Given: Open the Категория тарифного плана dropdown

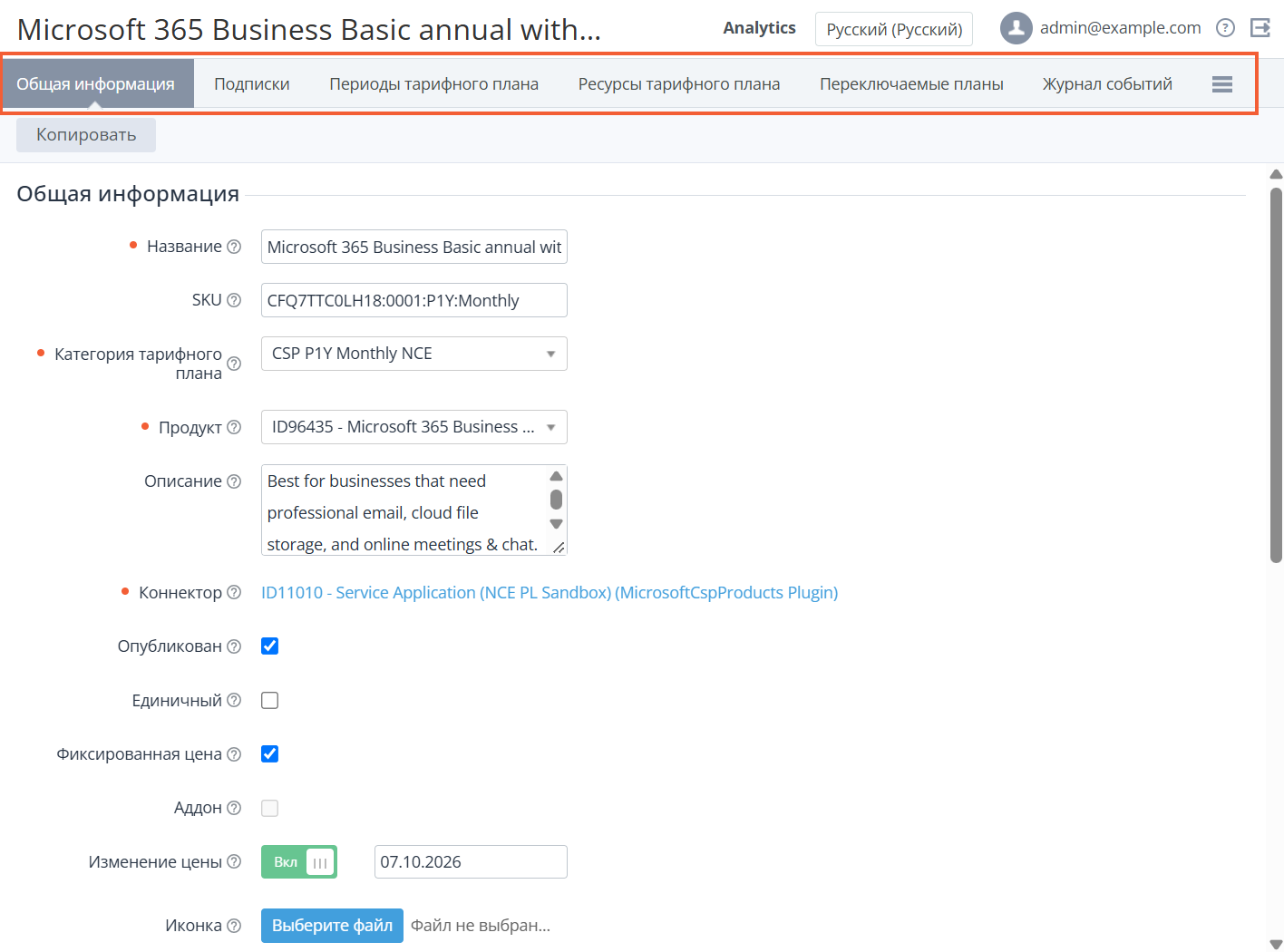Looking at the screenshot, I should pyautogui.click(x=414, y=354).
